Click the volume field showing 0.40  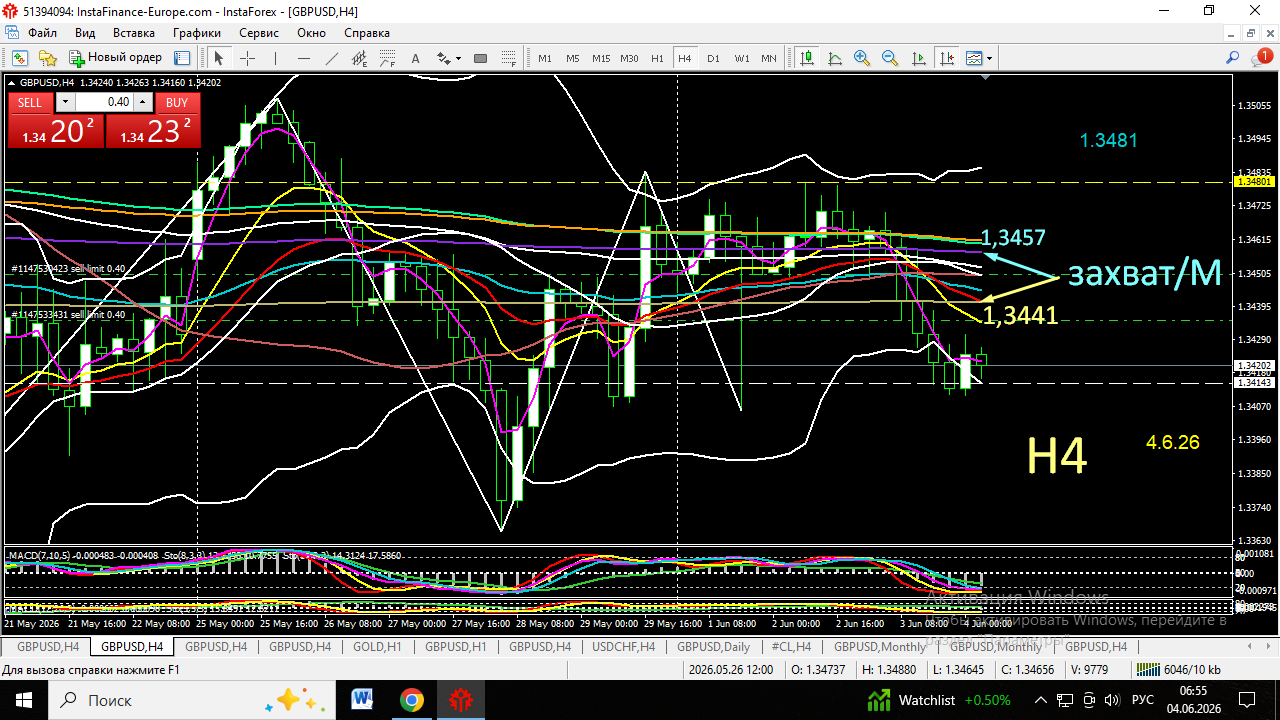click(x=104, y=102)
